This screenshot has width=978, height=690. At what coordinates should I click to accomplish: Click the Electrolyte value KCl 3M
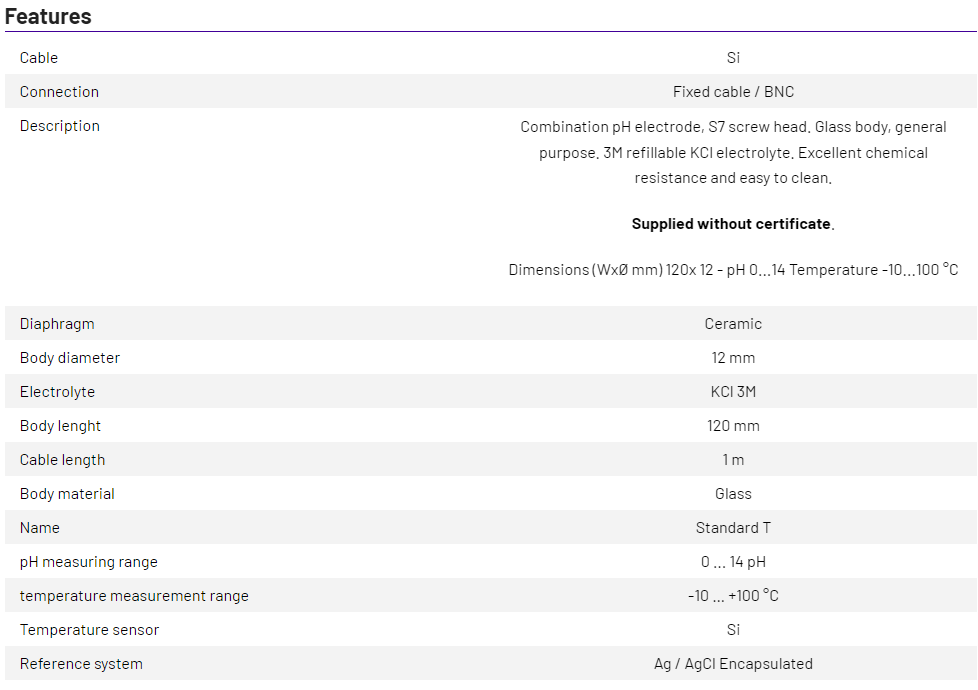click(x=733, y=392)
